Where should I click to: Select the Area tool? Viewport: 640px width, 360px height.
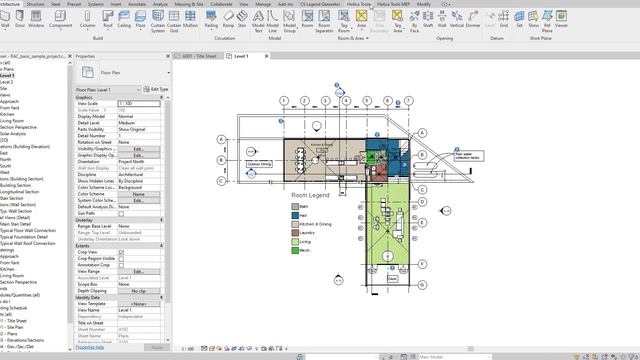point(361,19)
